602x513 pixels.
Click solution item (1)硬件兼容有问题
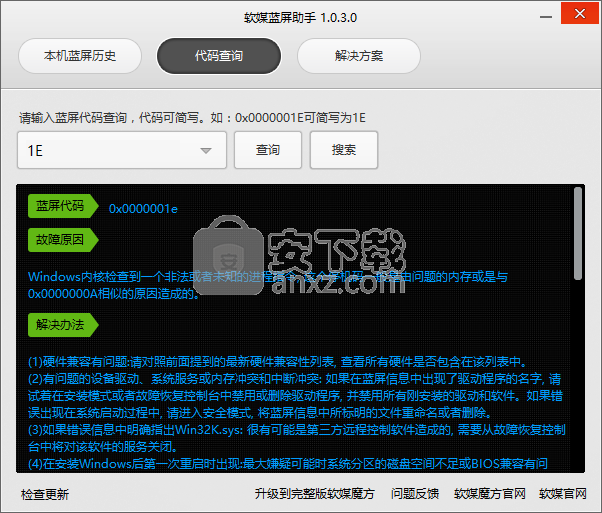coord(277,362)
